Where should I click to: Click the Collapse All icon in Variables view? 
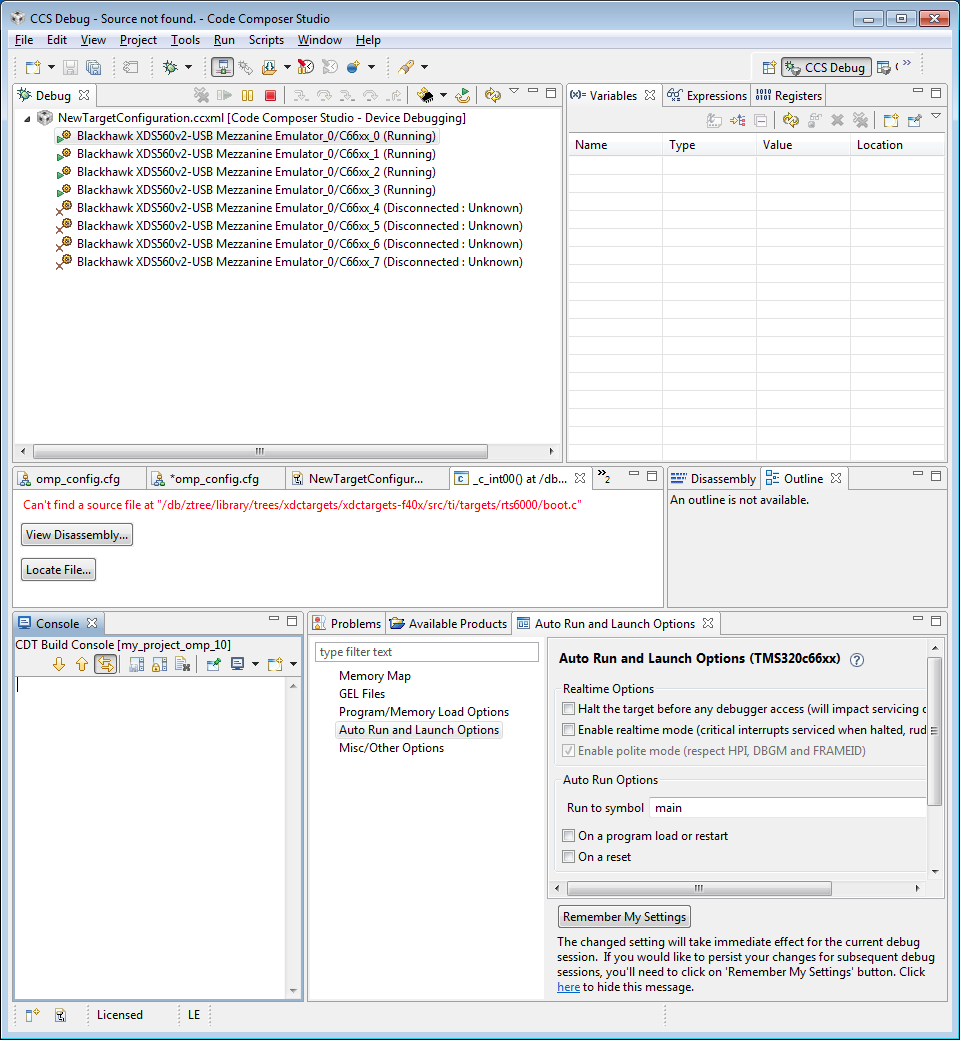(x=760, y=120)
